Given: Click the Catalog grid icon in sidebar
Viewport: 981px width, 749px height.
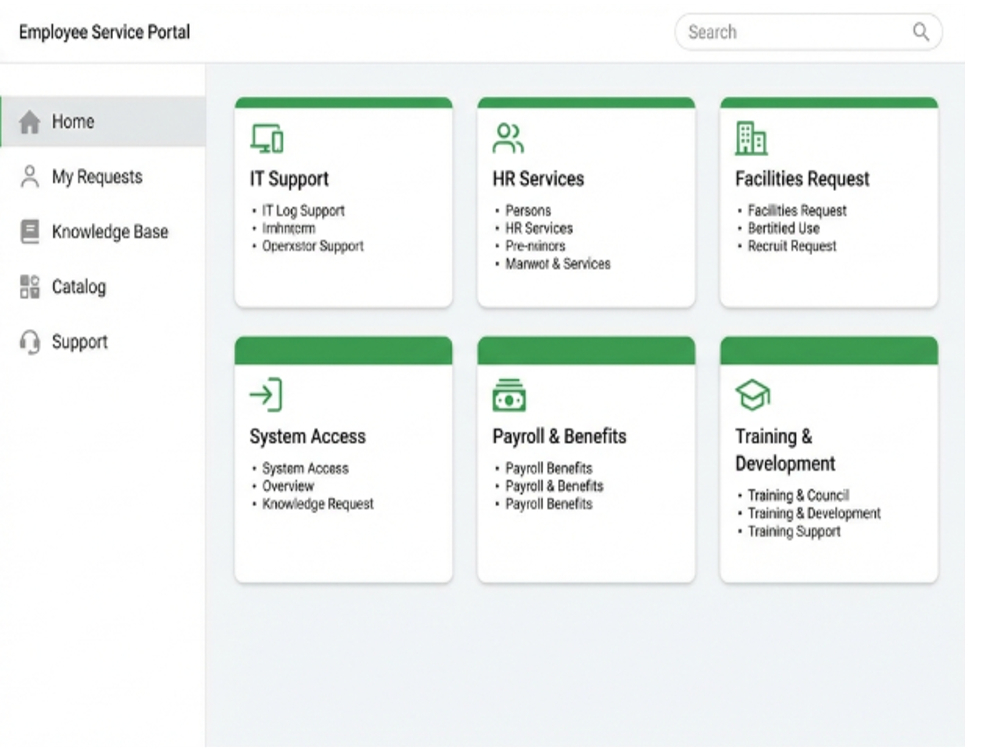Looking at the screenshot, I should (30, 287).
